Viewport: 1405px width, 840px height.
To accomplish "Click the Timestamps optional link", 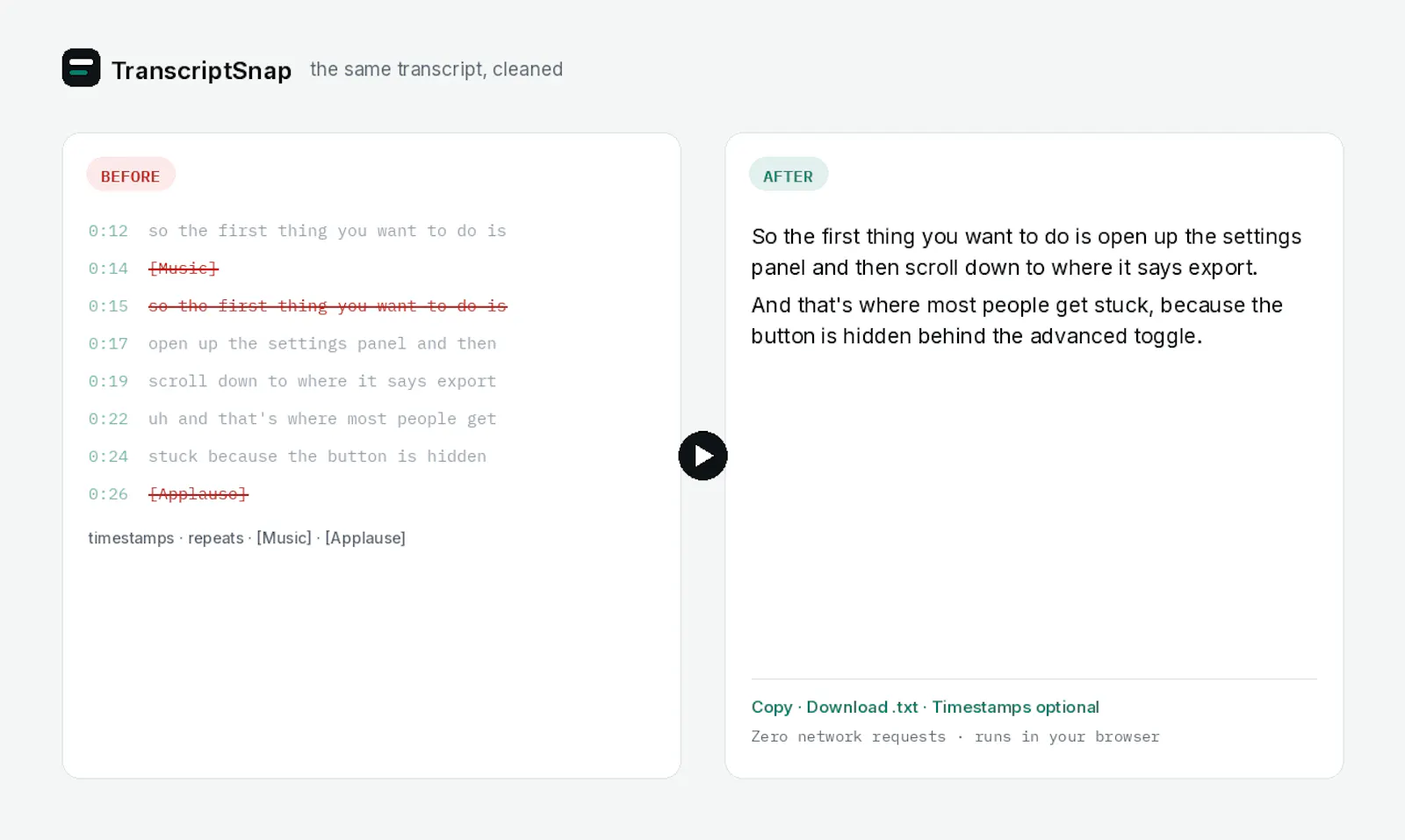I will pos(1015,707).
